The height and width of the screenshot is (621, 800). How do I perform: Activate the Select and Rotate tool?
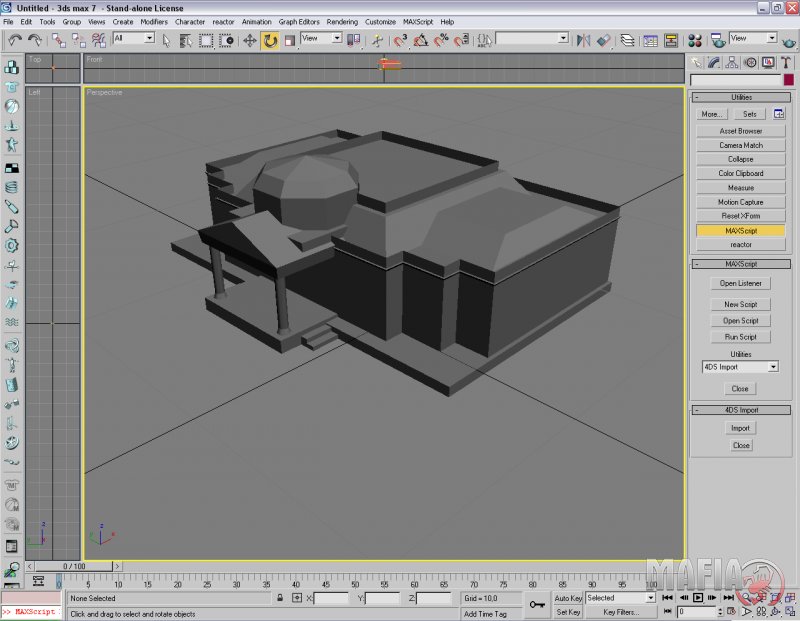click(270, 40)
